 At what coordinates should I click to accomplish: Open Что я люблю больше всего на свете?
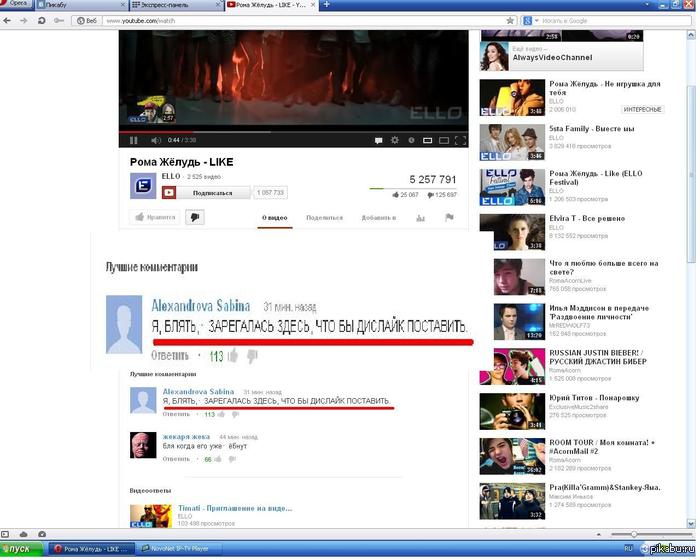click(x=604, y=267)
